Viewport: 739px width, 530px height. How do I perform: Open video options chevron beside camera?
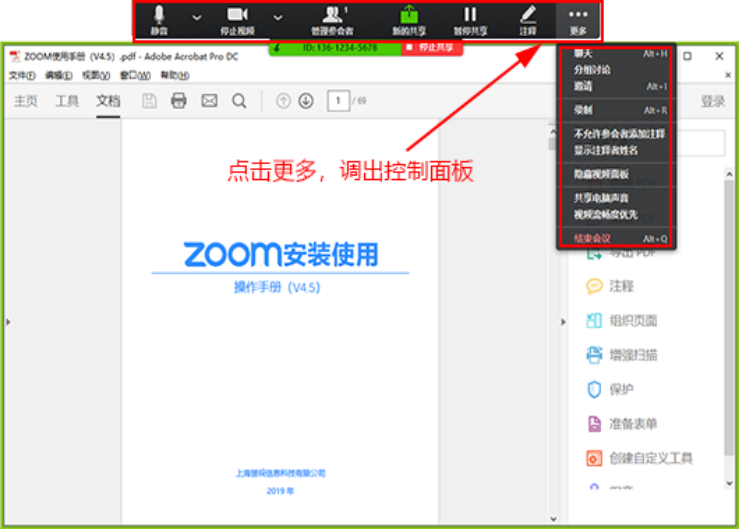click(278, 18)
